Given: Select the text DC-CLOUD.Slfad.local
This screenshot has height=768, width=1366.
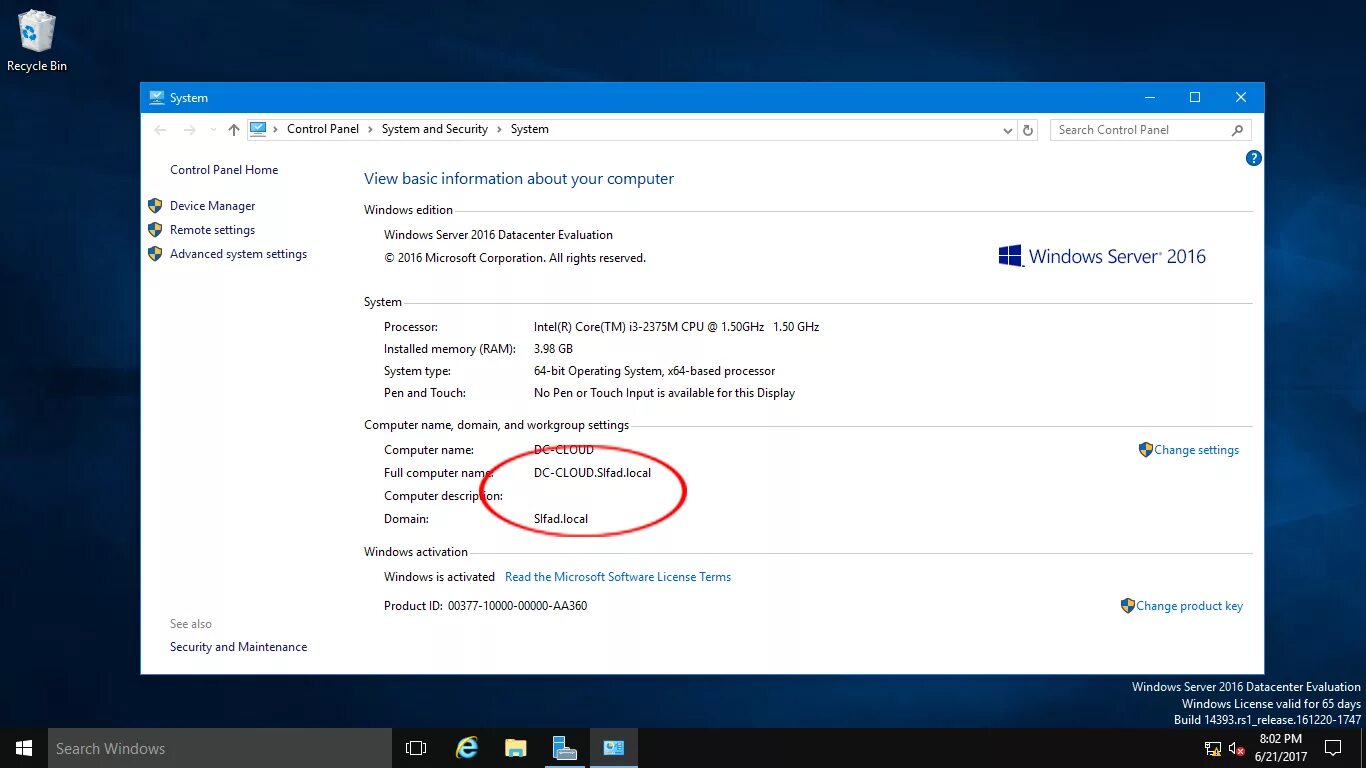Looking at the screenshot, I should click(592, 473).
